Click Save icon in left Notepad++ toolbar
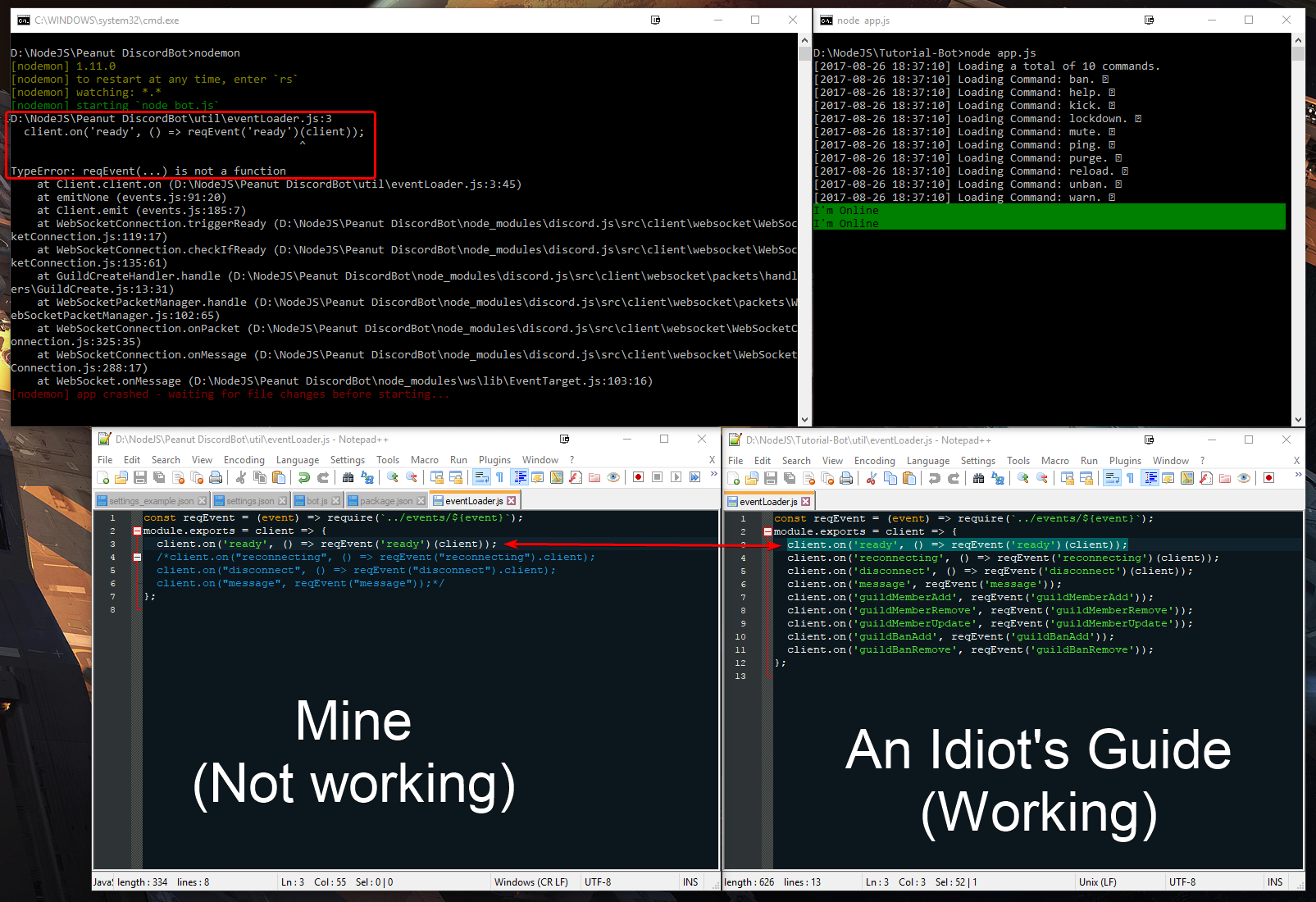Screen dimensions: 1316x902 point(140,477)
